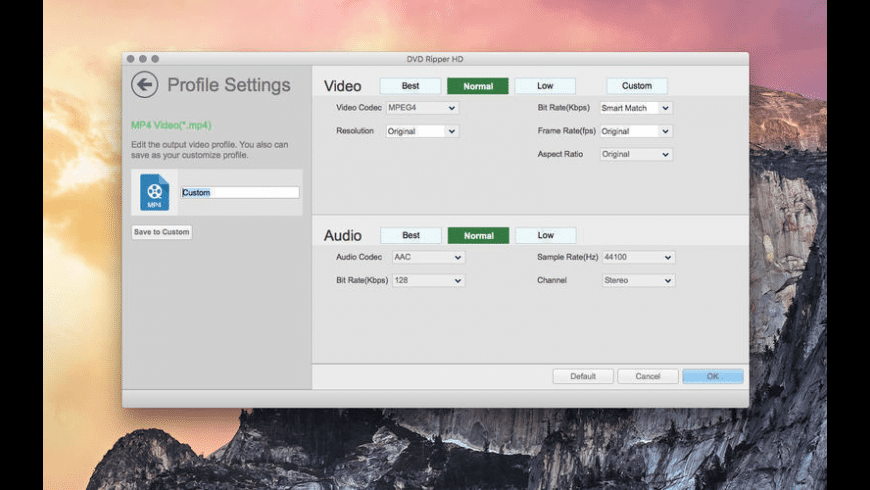Open the Aspect Ratio dropdown
Screen dimensions: 870x490
click(x=636, y=154)
